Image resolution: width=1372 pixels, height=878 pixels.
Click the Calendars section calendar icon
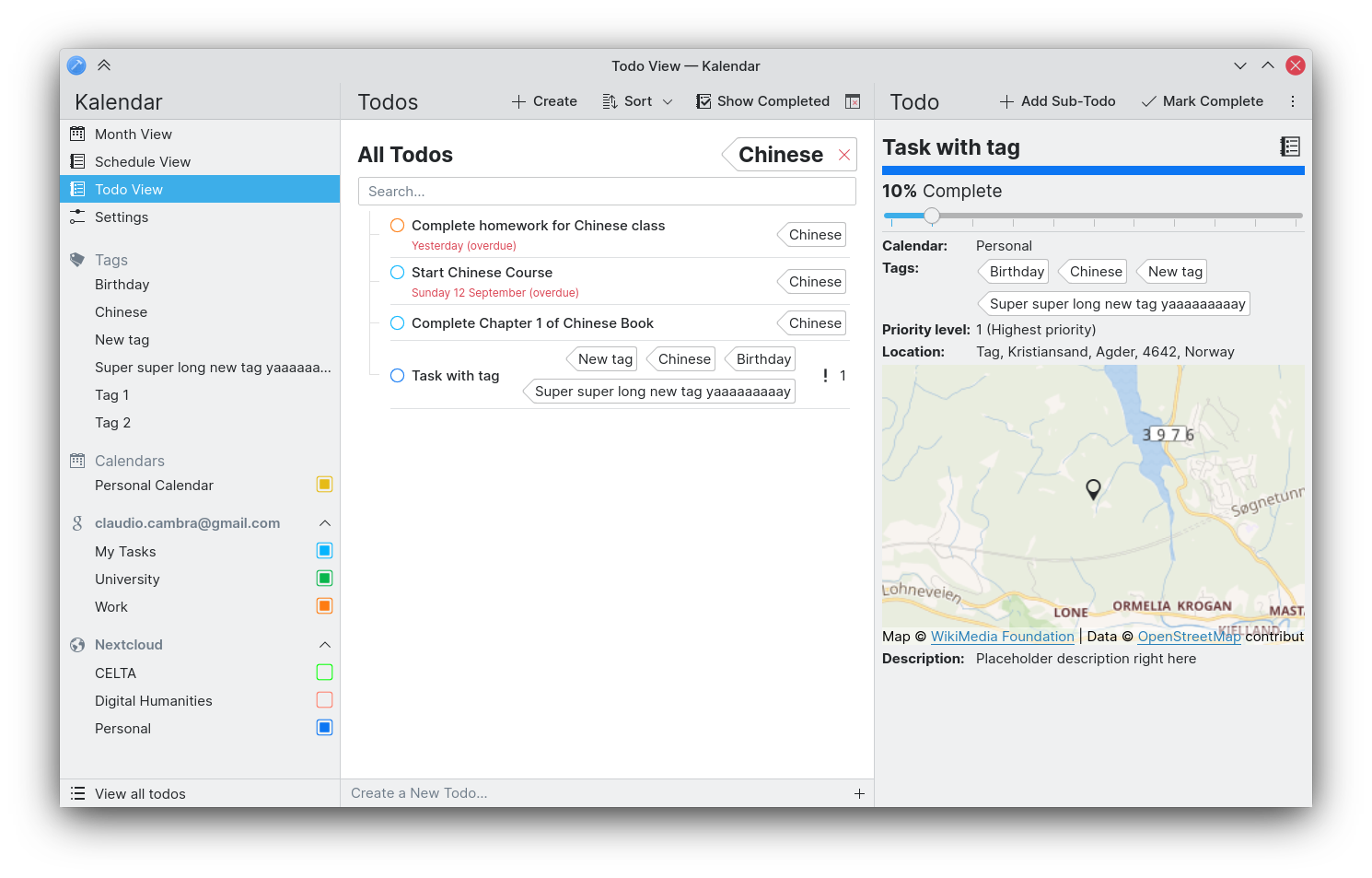(77, 461)
